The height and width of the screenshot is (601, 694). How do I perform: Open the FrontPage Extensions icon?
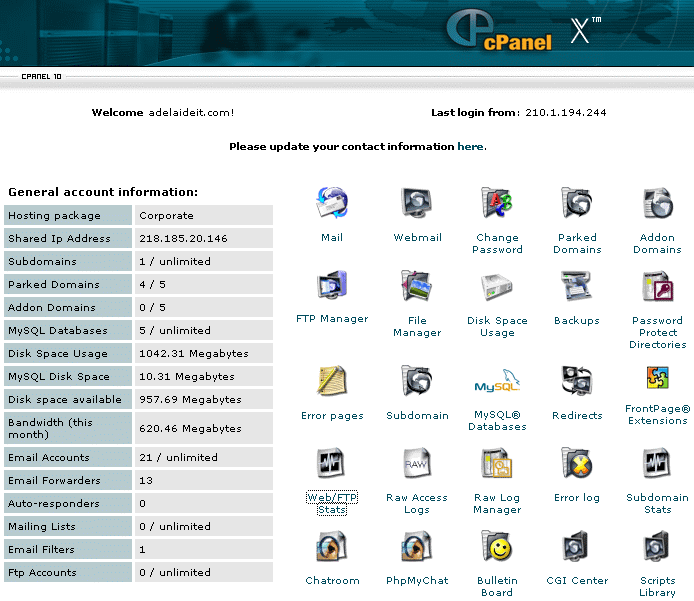[657, 380]
